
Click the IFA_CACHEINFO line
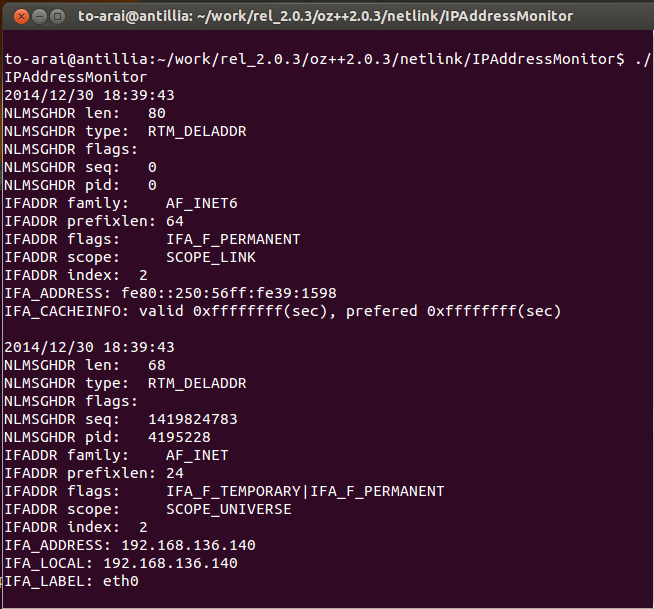(x=283, y=311)
